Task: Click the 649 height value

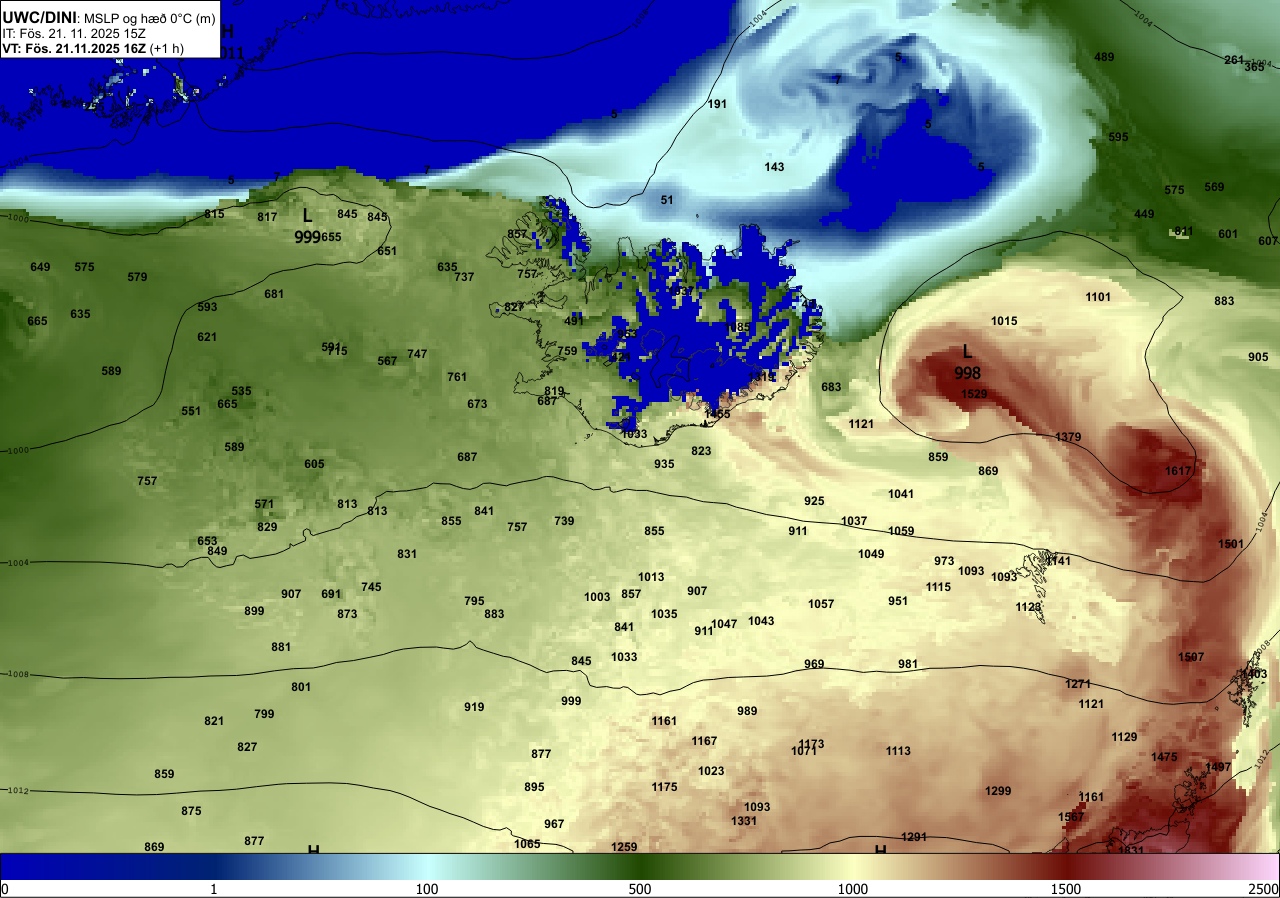Action: [x=40, y=267]
